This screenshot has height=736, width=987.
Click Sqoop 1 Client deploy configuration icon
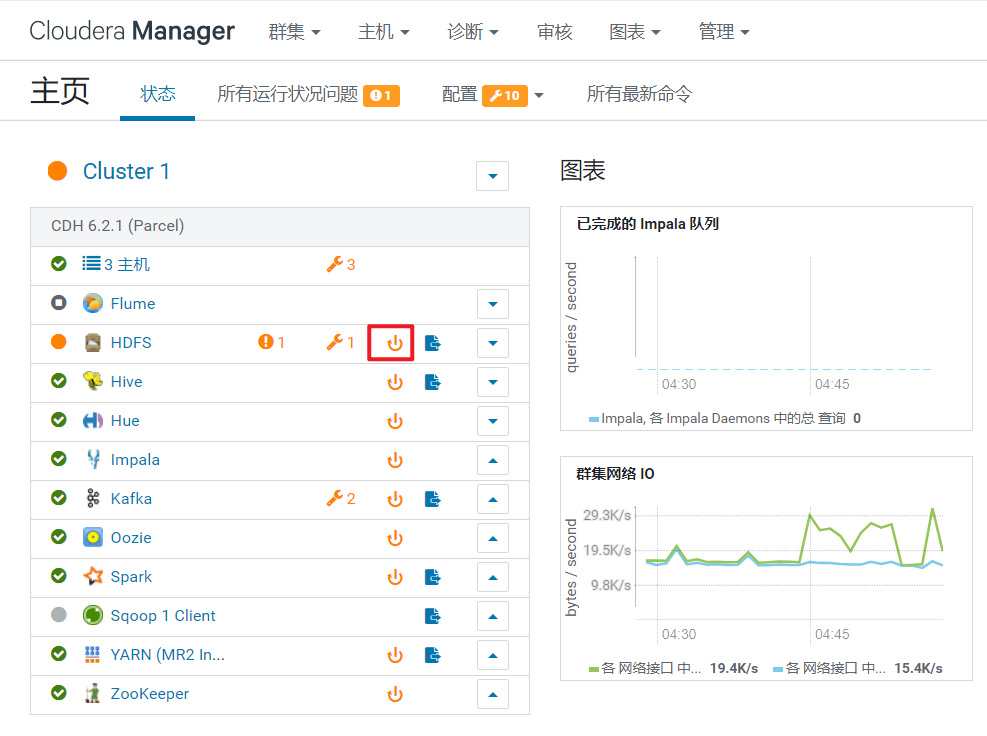click(x=432, y=616)
